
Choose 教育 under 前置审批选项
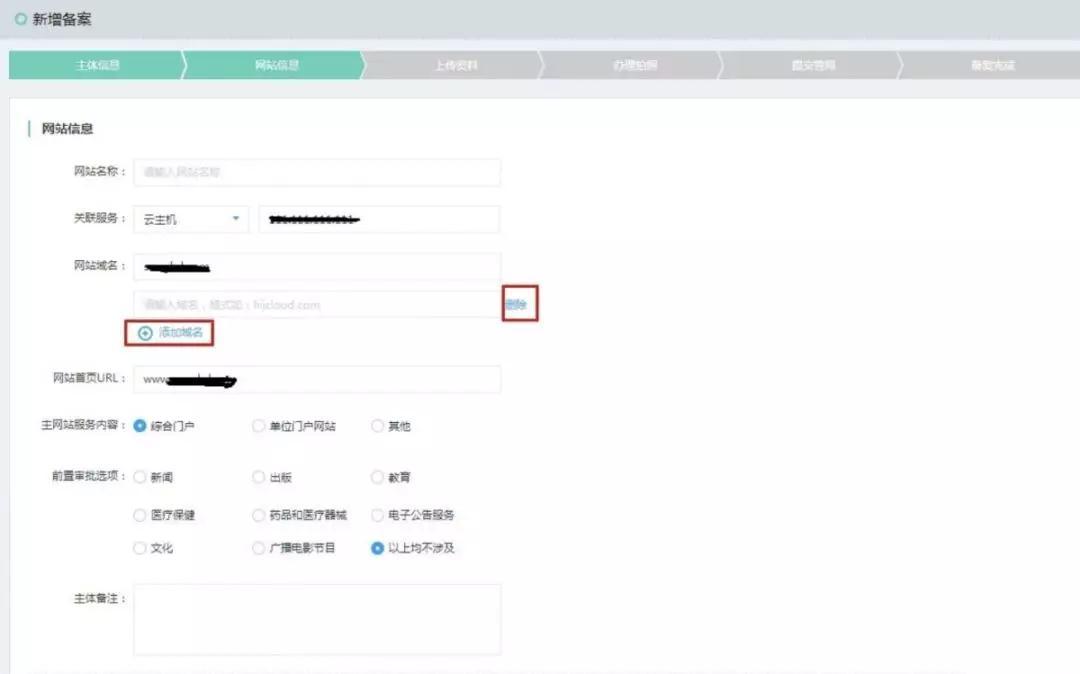pos(377,477)
